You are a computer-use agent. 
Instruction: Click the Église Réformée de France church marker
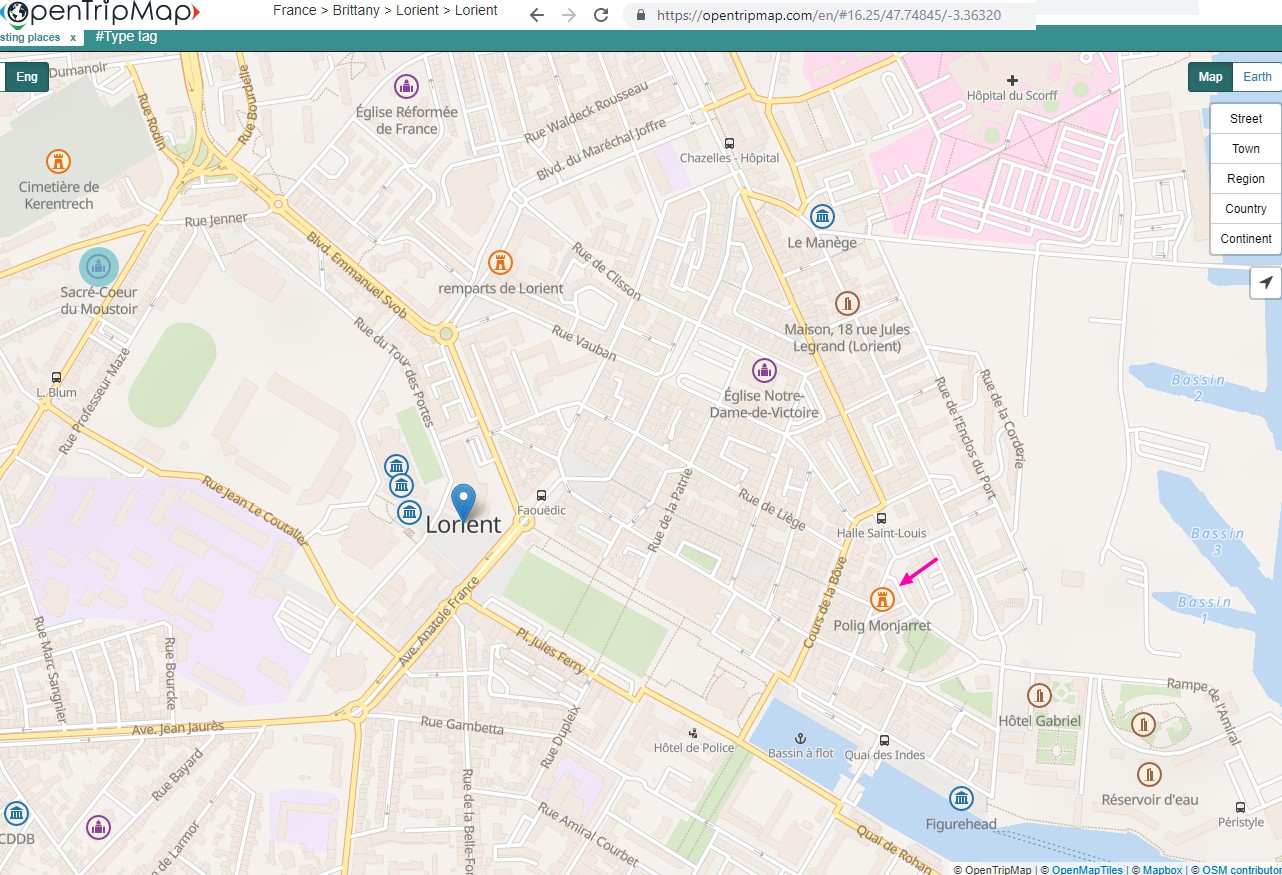point(406,86)
